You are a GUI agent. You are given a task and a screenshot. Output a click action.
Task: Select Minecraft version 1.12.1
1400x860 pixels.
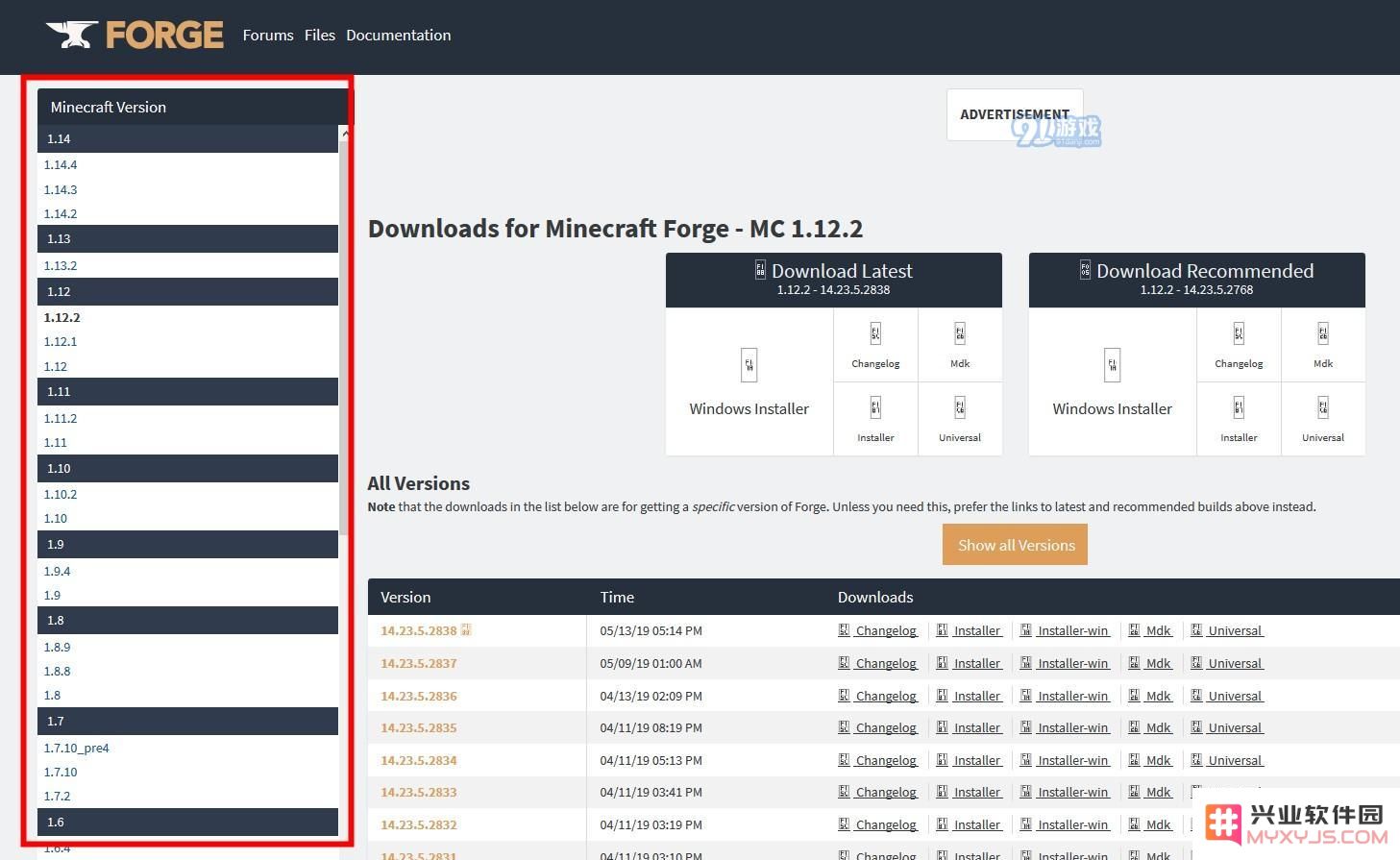tap(61, 341)
